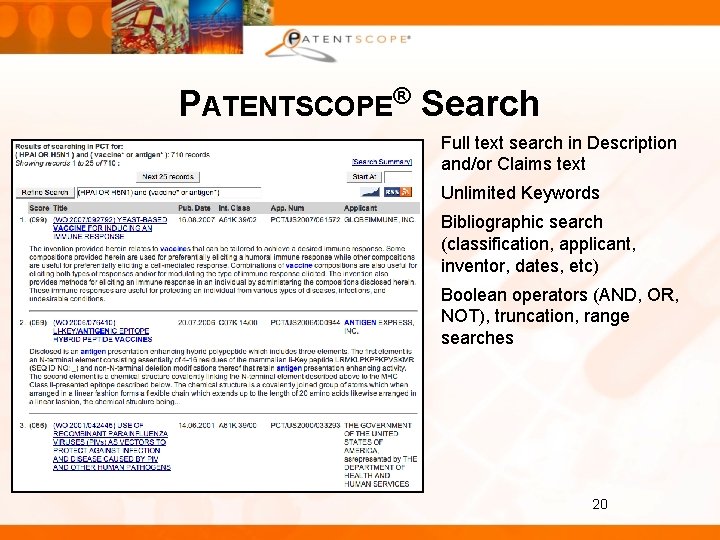Viewport: 720px width, 540px height.
Task: Click the Next 25 records button
Action: tap(168, 177)
